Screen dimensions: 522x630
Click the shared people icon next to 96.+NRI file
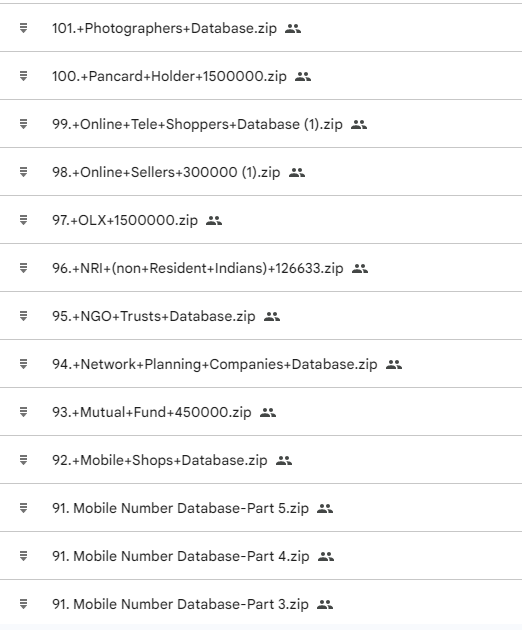360,268
